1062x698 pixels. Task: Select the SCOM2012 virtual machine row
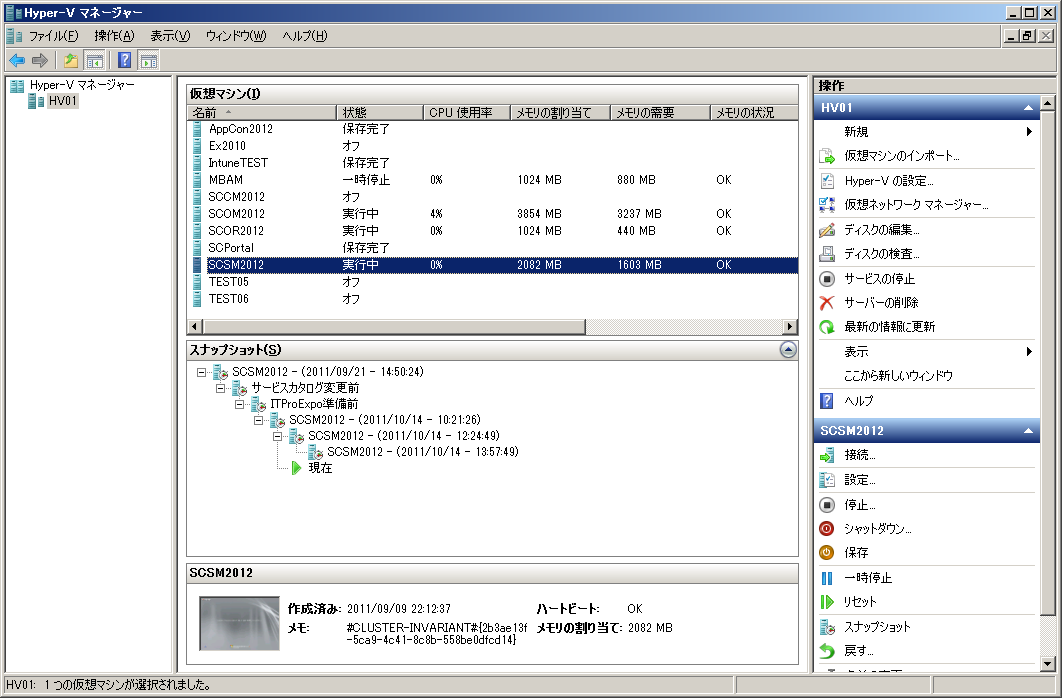pyautogui.click(x=237, y=214)
